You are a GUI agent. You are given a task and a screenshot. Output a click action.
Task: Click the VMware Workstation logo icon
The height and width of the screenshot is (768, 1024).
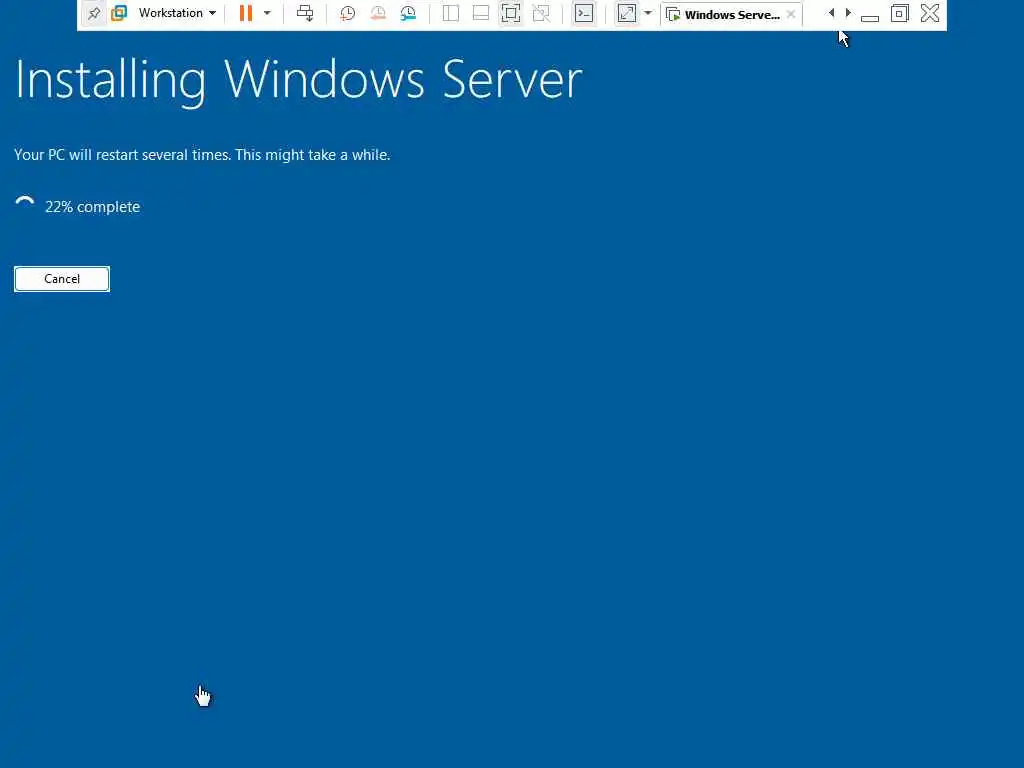(x=119, y=13)
